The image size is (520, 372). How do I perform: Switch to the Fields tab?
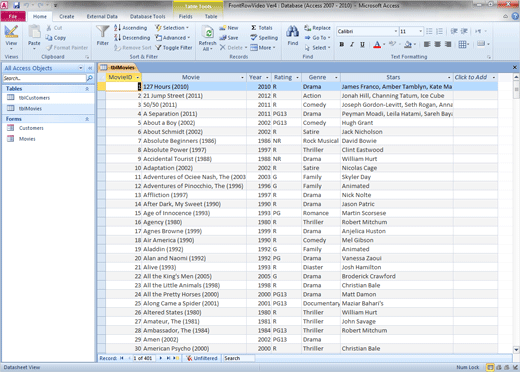point(185,16)
